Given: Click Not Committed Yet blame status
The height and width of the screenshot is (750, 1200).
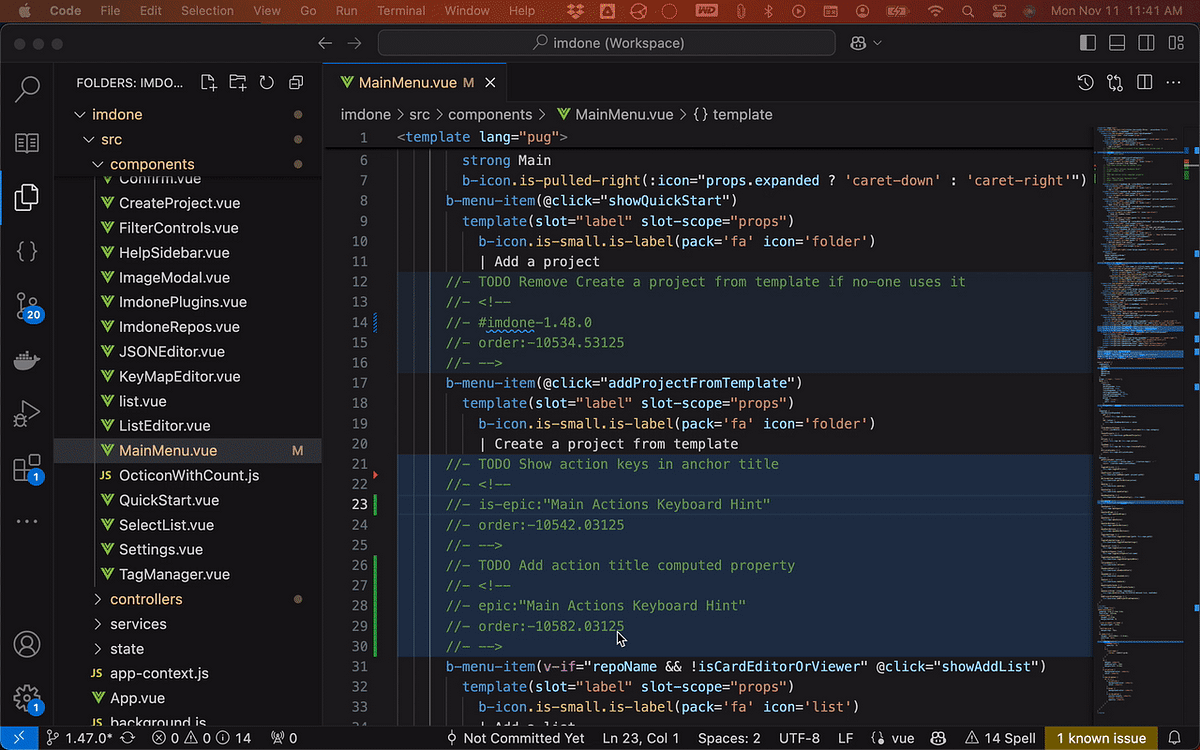Looking at the screenshot, I should (x=516, y=738).
